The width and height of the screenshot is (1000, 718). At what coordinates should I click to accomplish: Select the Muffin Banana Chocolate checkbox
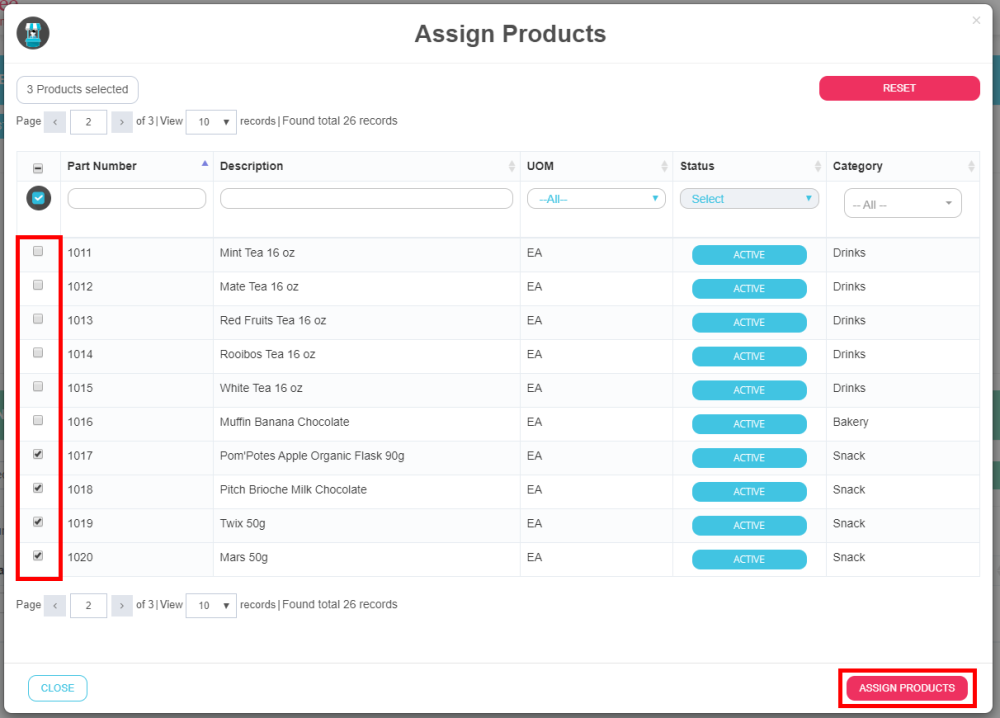[x=38, y=421]
